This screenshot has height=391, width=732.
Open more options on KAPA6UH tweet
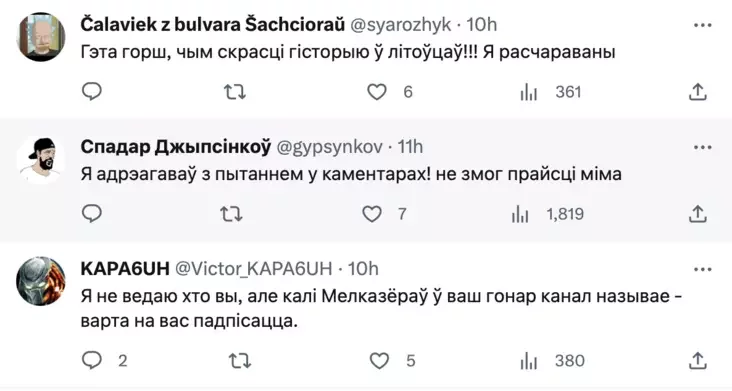tap(703, 270)
